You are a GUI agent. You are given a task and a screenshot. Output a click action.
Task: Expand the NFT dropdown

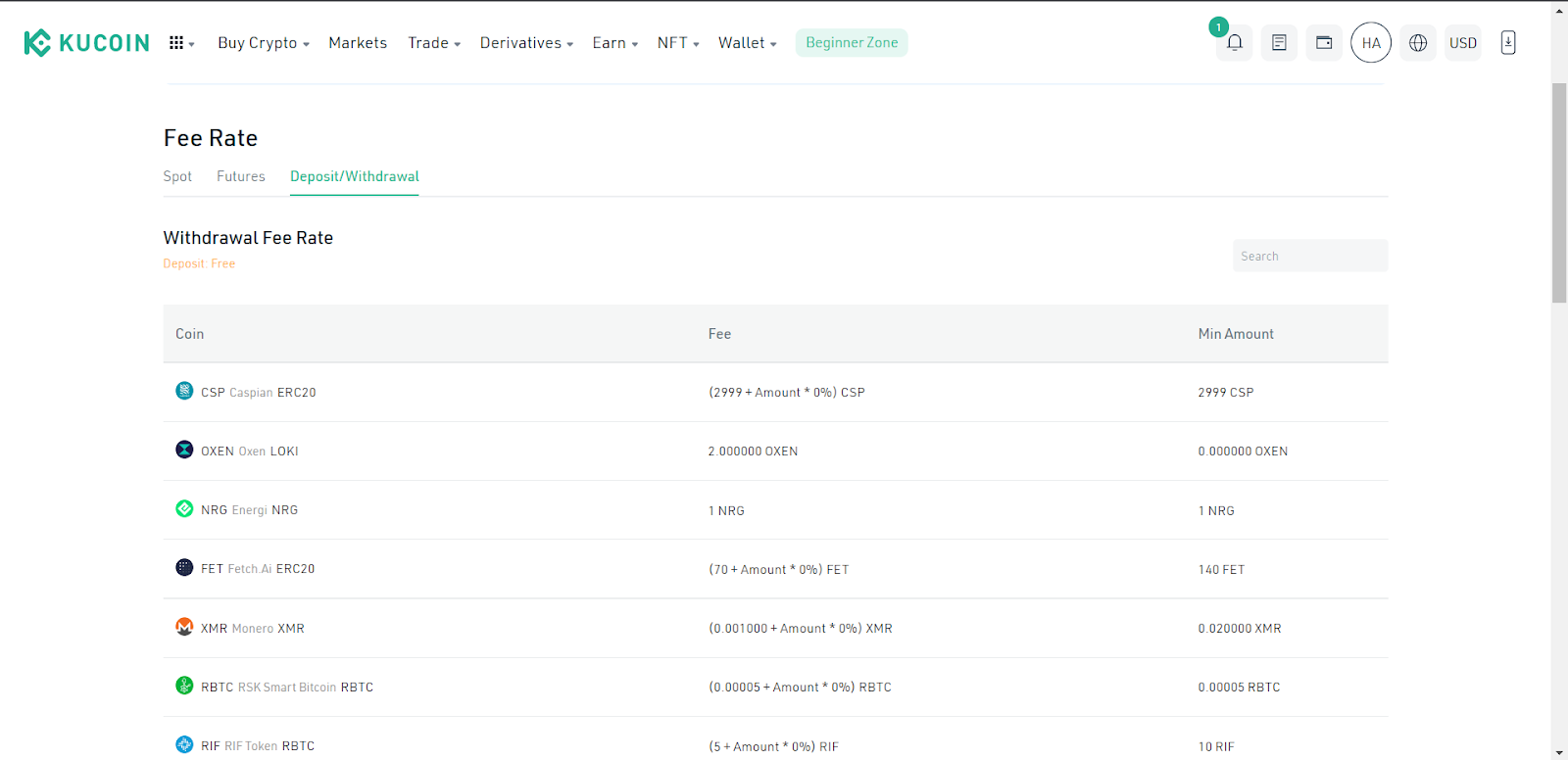pos(678,43)
